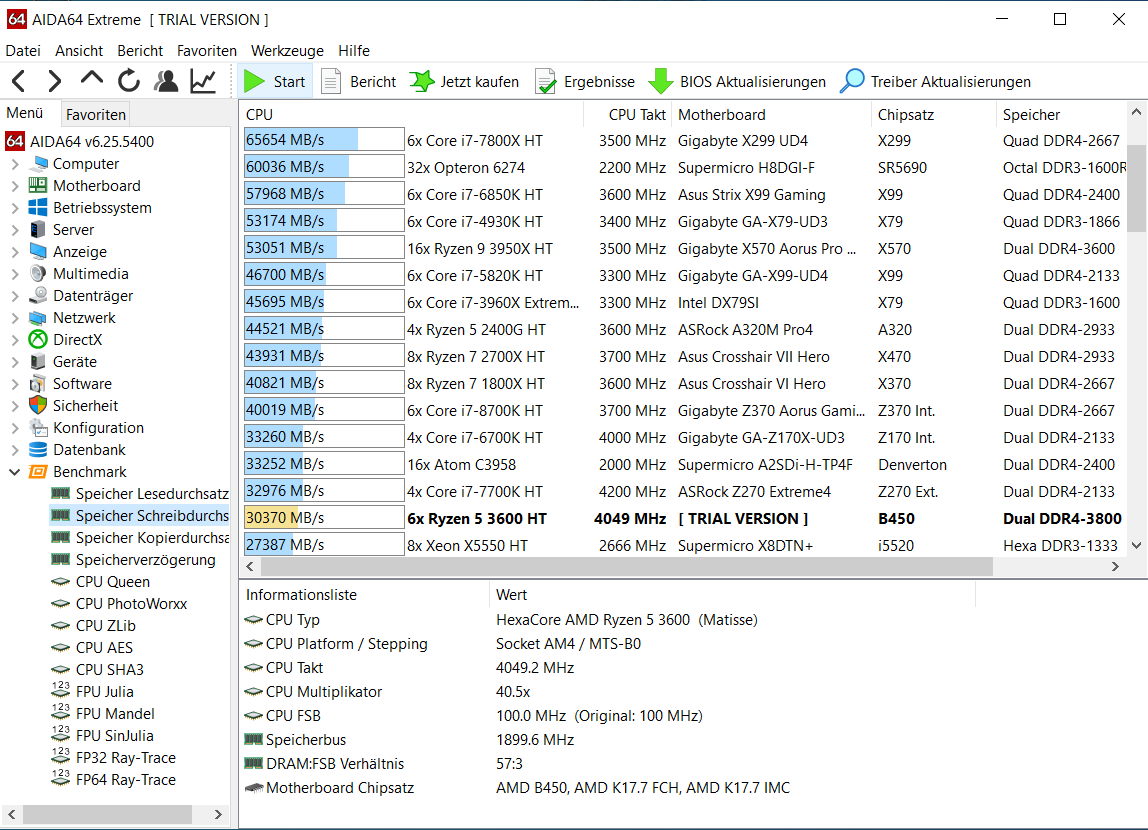Expand the Multimedia tree node
Viewport: 1148px width, 830px height.
coord(15,274)
